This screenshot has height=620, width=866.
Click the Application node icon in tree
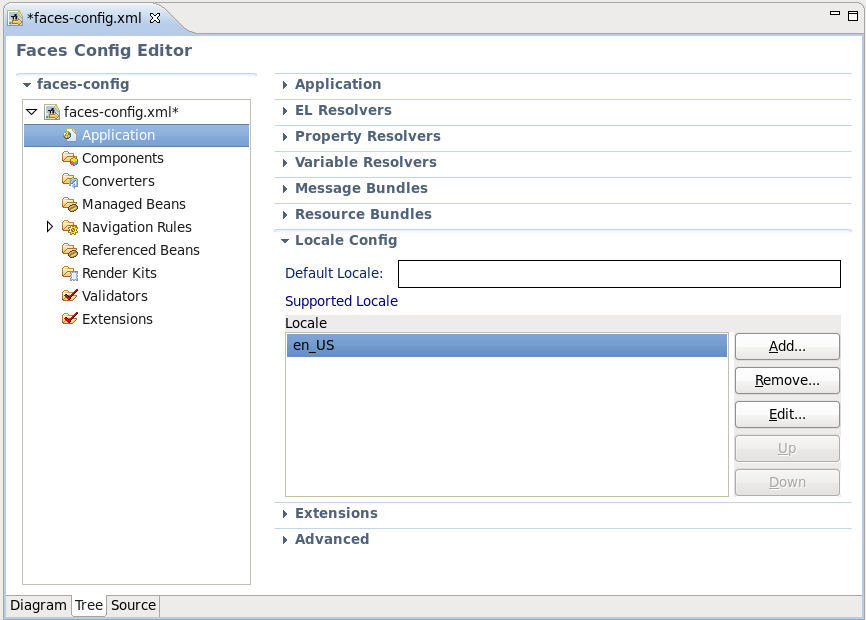(70, 135)
